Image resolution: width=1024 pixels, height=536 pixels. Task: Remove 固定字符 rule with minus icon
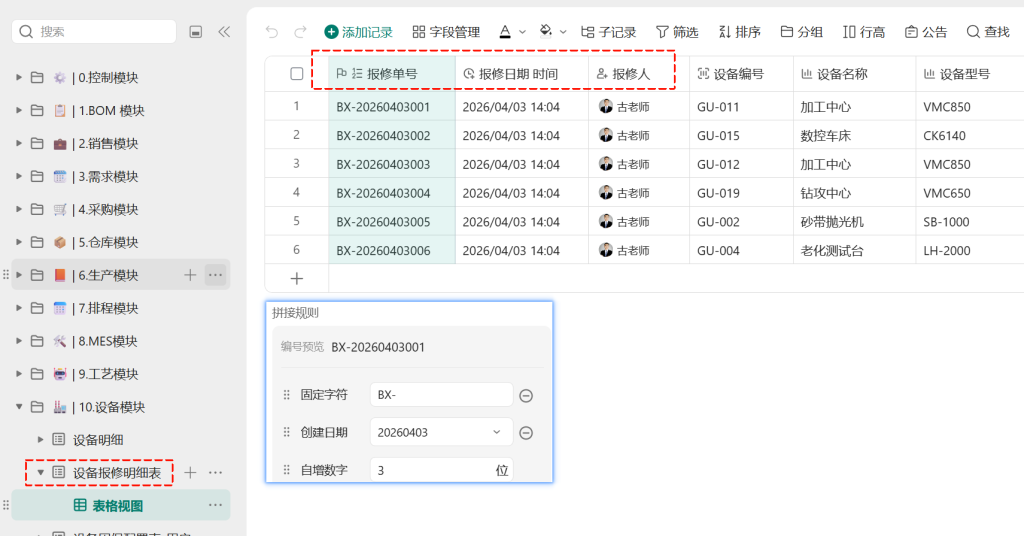tap(526, 396)
